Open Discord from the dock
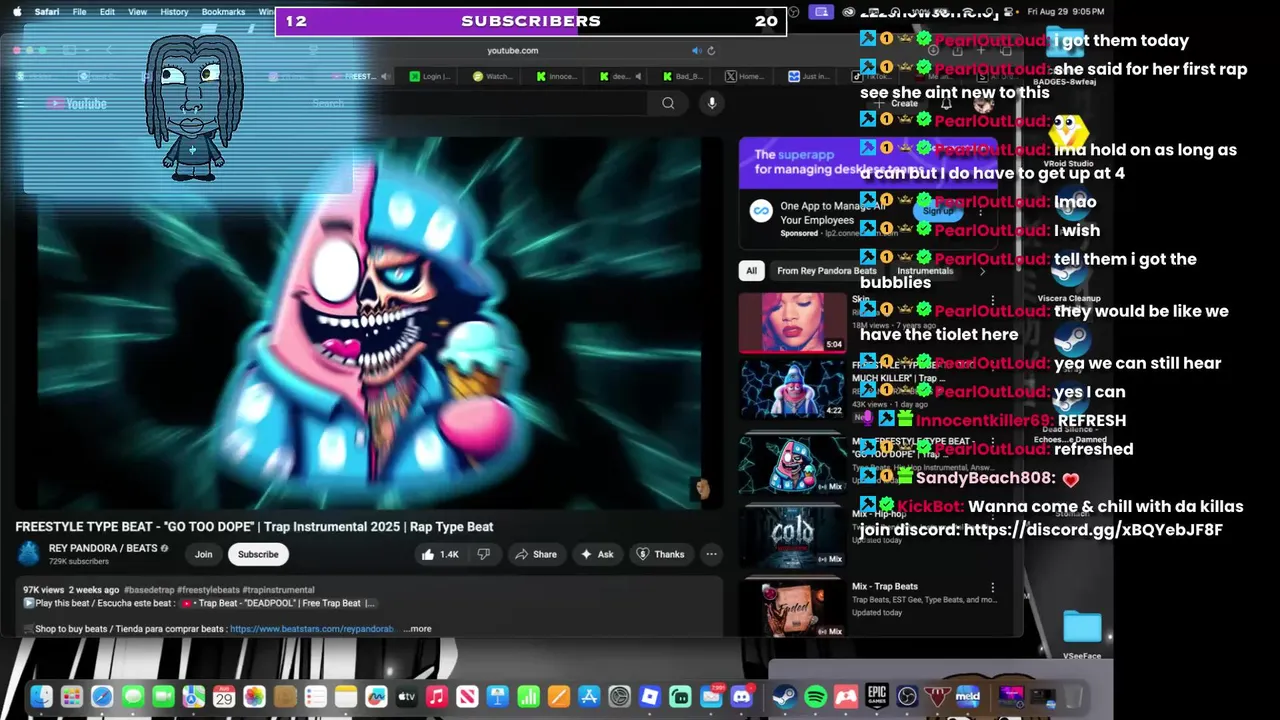Screen dimensions: 1280x720 742,697
